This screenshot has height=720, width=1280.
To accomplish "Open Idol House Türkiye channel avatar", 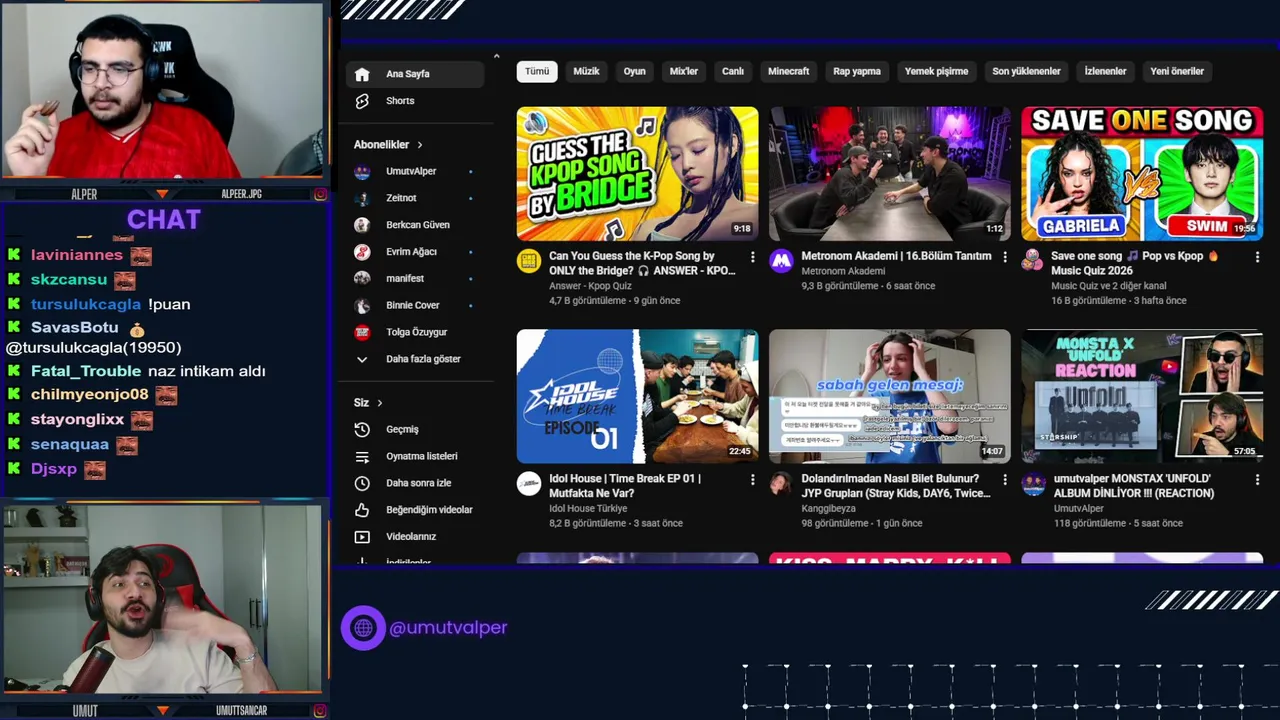I will coord(528,484).
